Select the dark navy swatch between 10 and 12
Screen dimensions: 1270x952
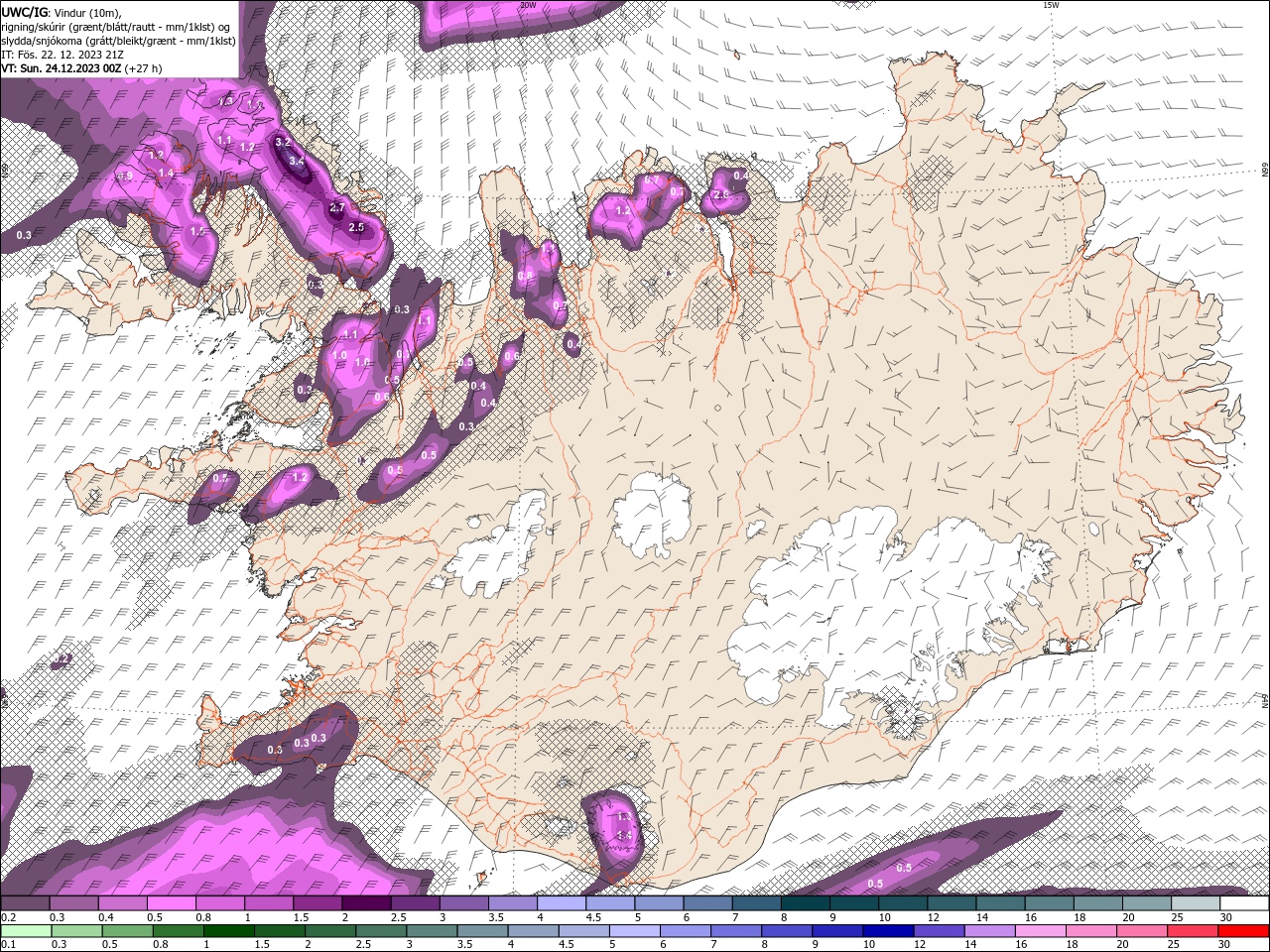coord(888,931)
